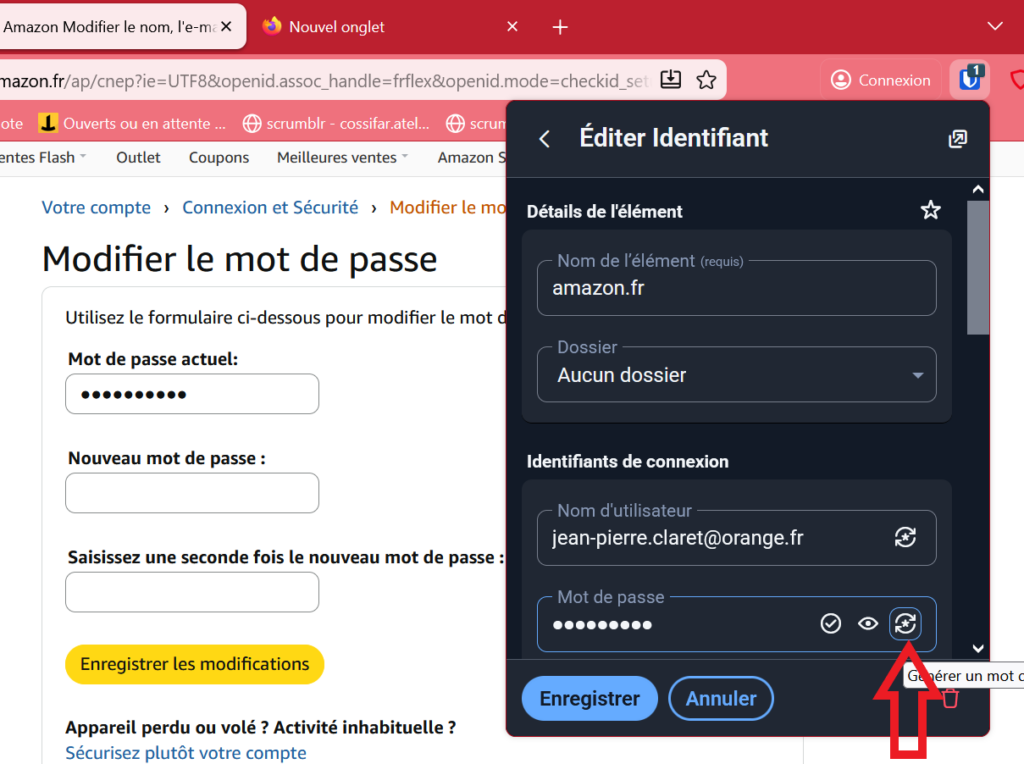Viewport: 1024px width, 764px height.
Task: Click the Nouveau mot de passe field
Action: click(x=192, y=493)
